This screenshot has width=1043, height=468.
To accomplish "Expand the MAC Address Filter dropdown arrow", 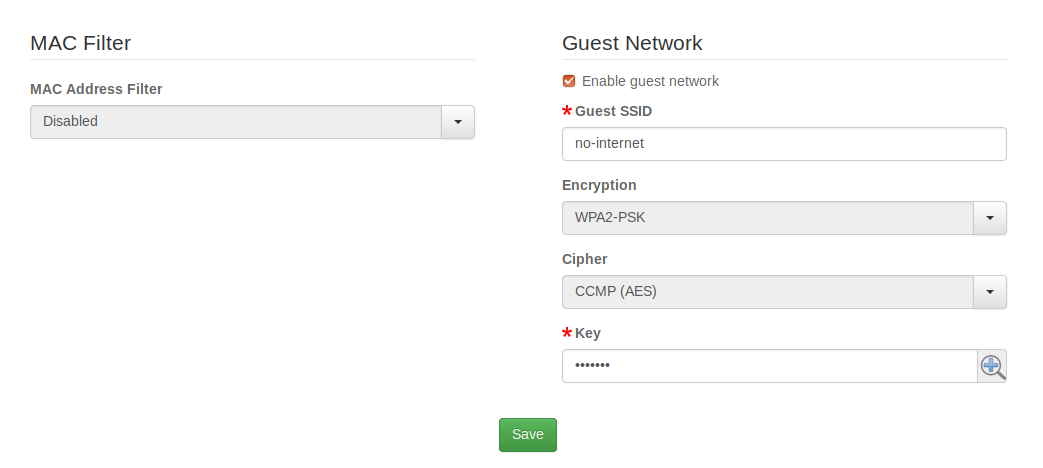I will pos(457,122).
